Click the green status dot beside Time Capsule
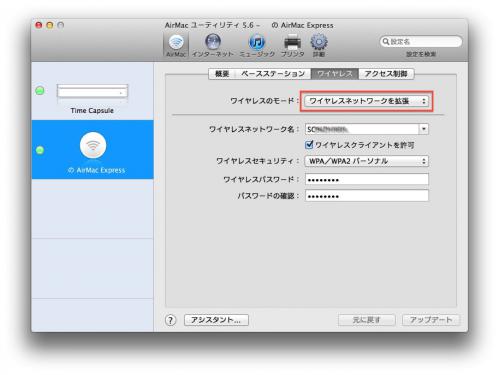 click(40, 90)
